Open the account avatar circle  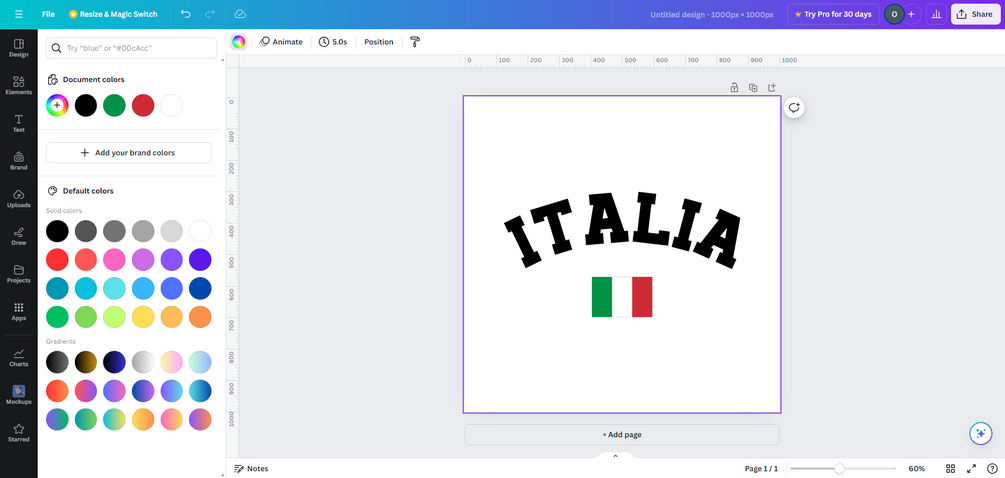pos(894,14)
